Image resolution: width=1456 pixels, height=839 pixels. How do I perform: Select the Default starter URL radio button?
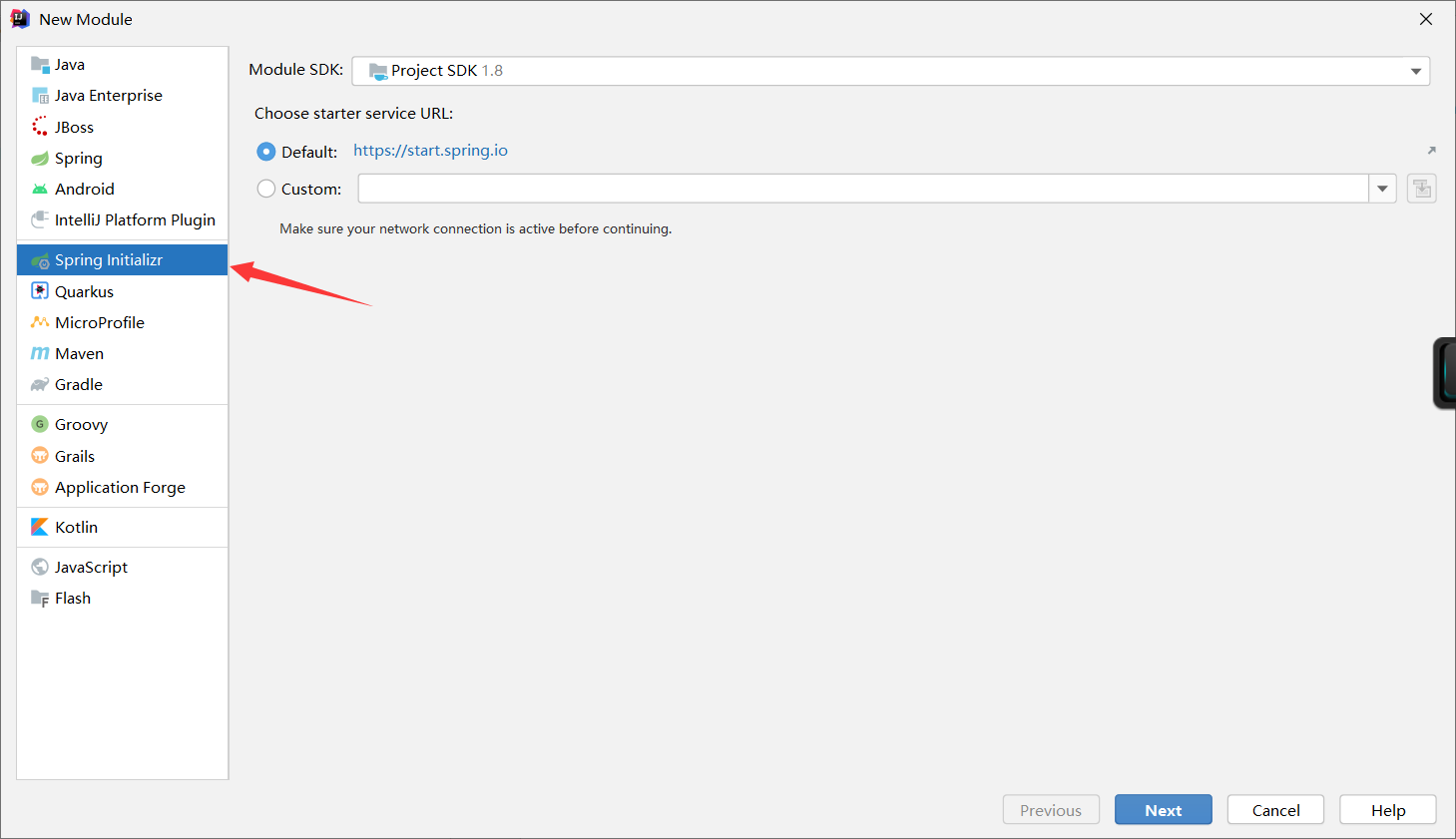point(266,152)
